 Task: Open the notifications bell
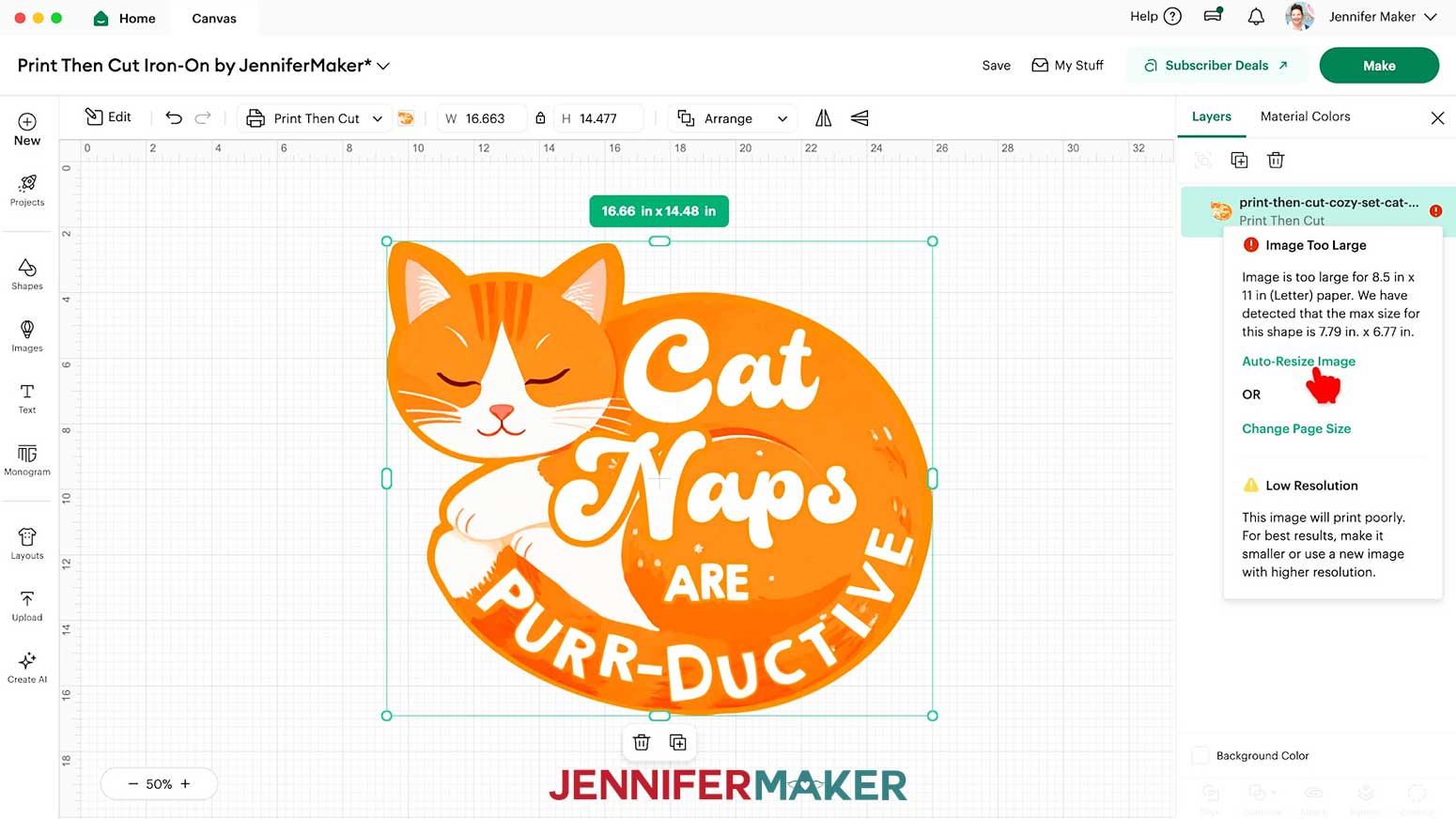pyautogui.click(x=1256, y=17)
